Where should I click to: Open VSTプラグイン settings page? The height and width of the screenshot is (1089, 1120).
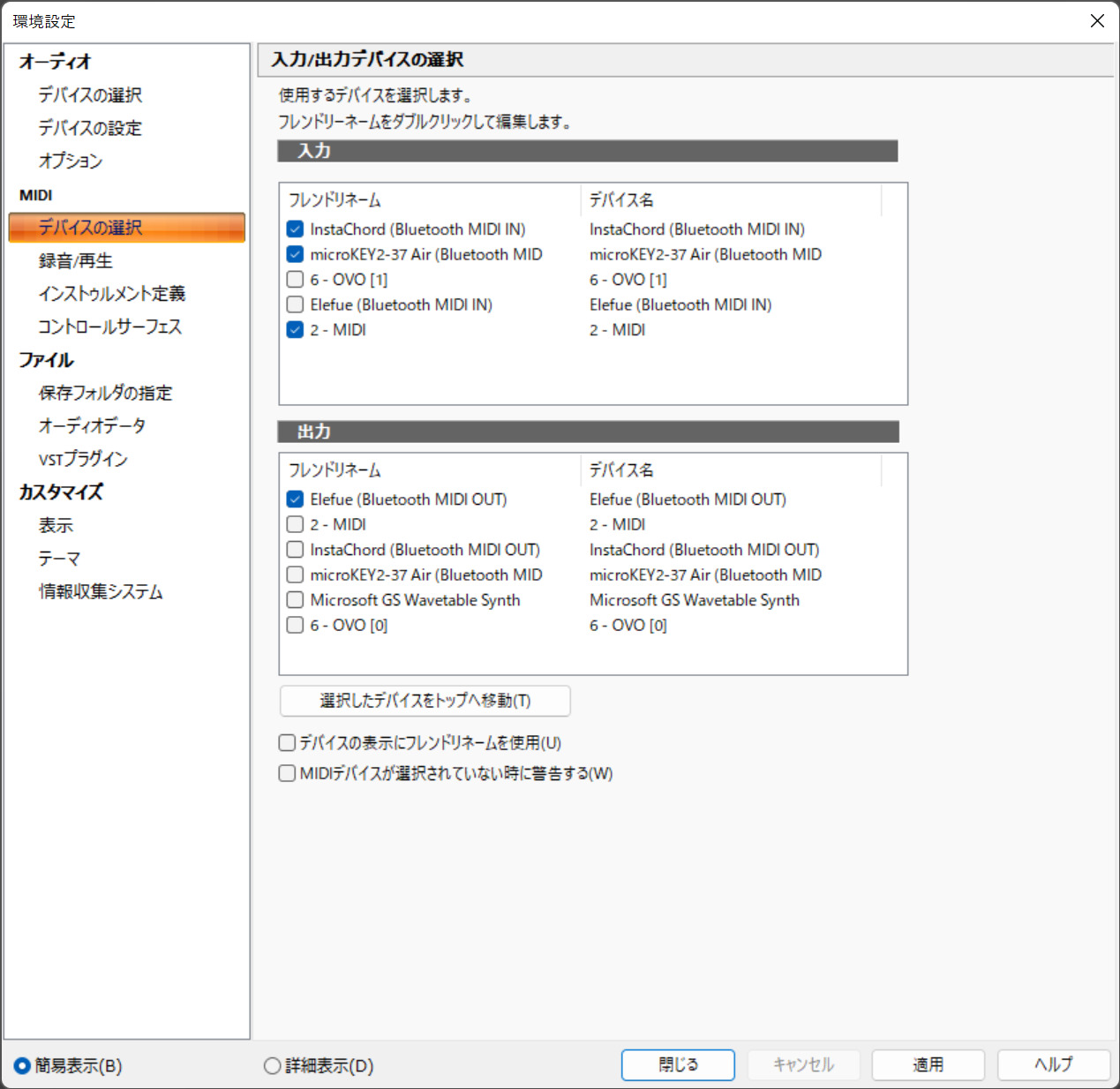(x=83, y=459)
